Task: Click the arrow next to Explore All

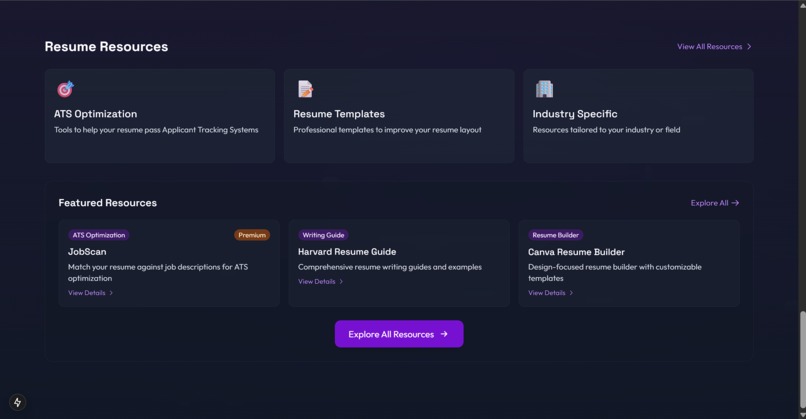Action: (x=736, y=203)
